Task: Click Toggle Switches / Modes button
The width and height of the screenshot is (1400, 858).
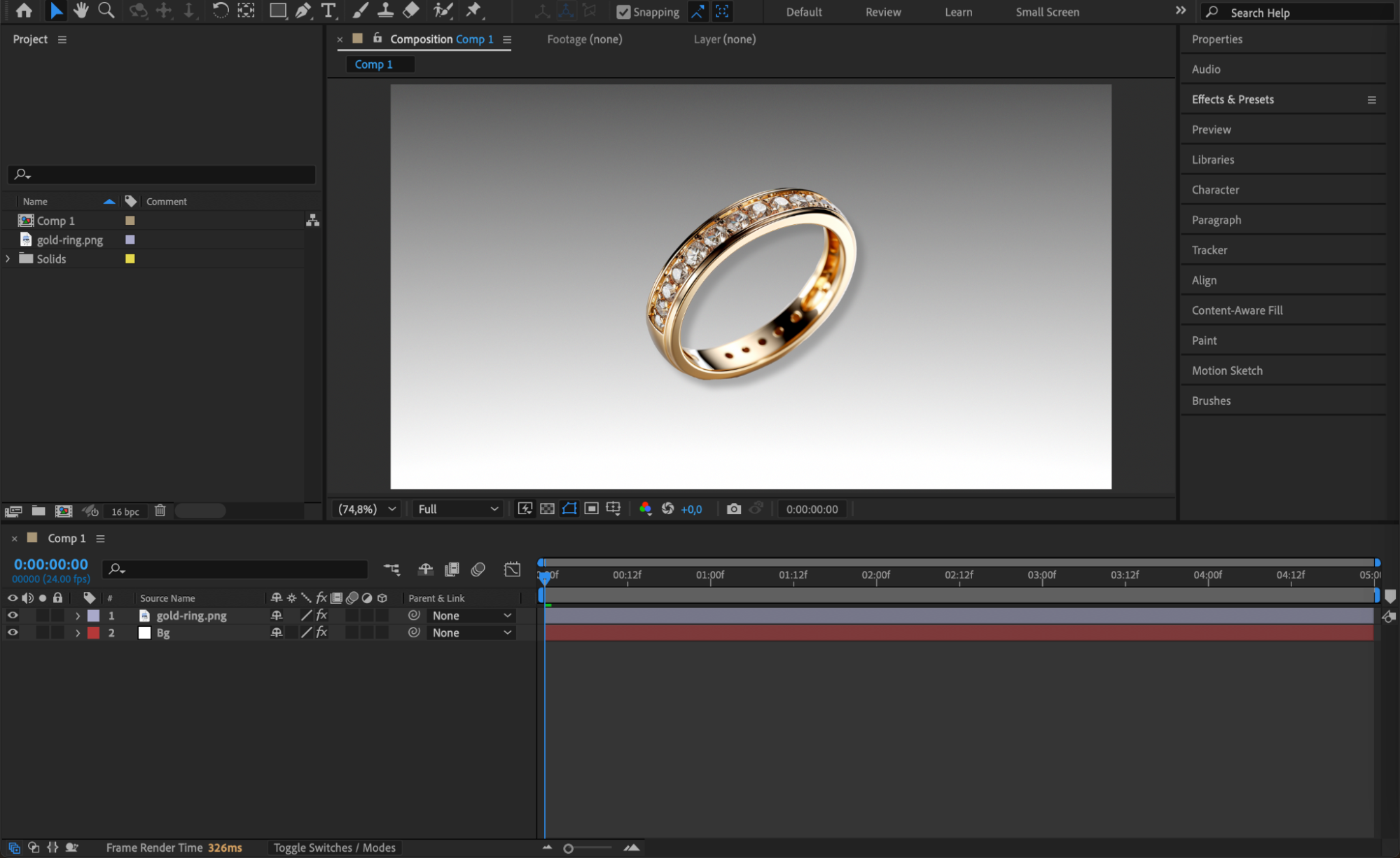Action: click(x=334, y=847)
